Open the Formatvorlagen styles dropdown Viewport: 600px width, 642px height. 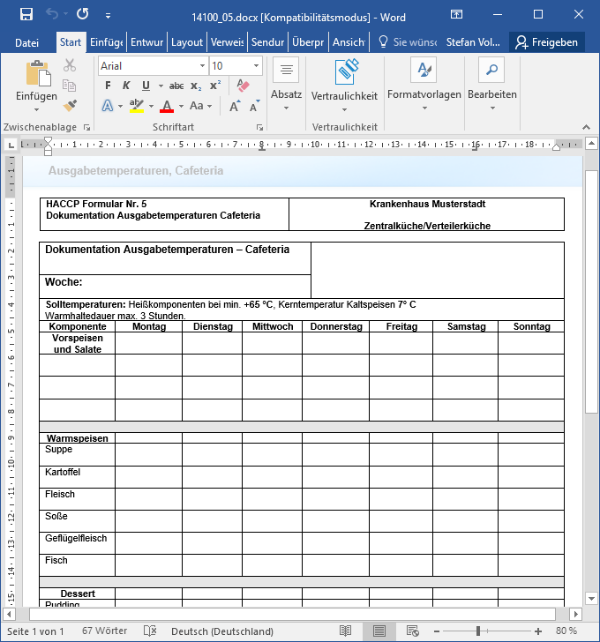(x=424, y=79)
